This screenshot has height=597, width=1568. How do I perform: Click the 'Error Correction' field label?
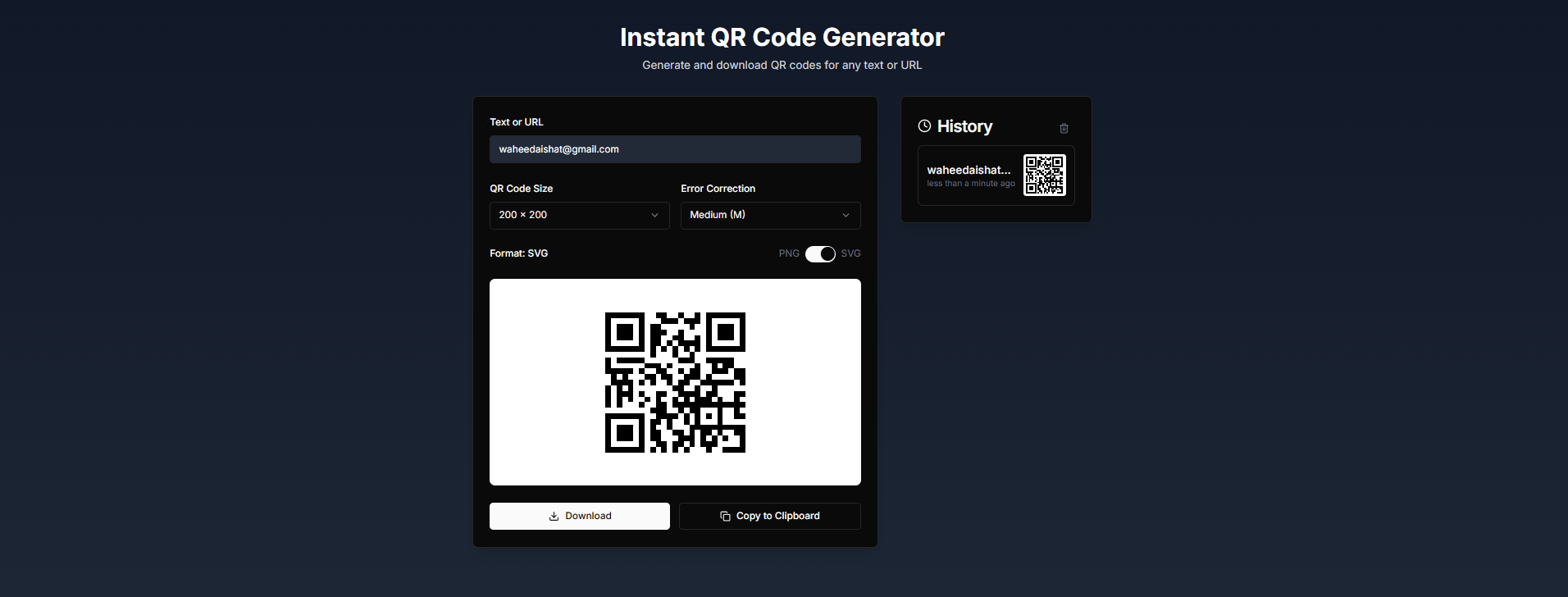point(718,189)
